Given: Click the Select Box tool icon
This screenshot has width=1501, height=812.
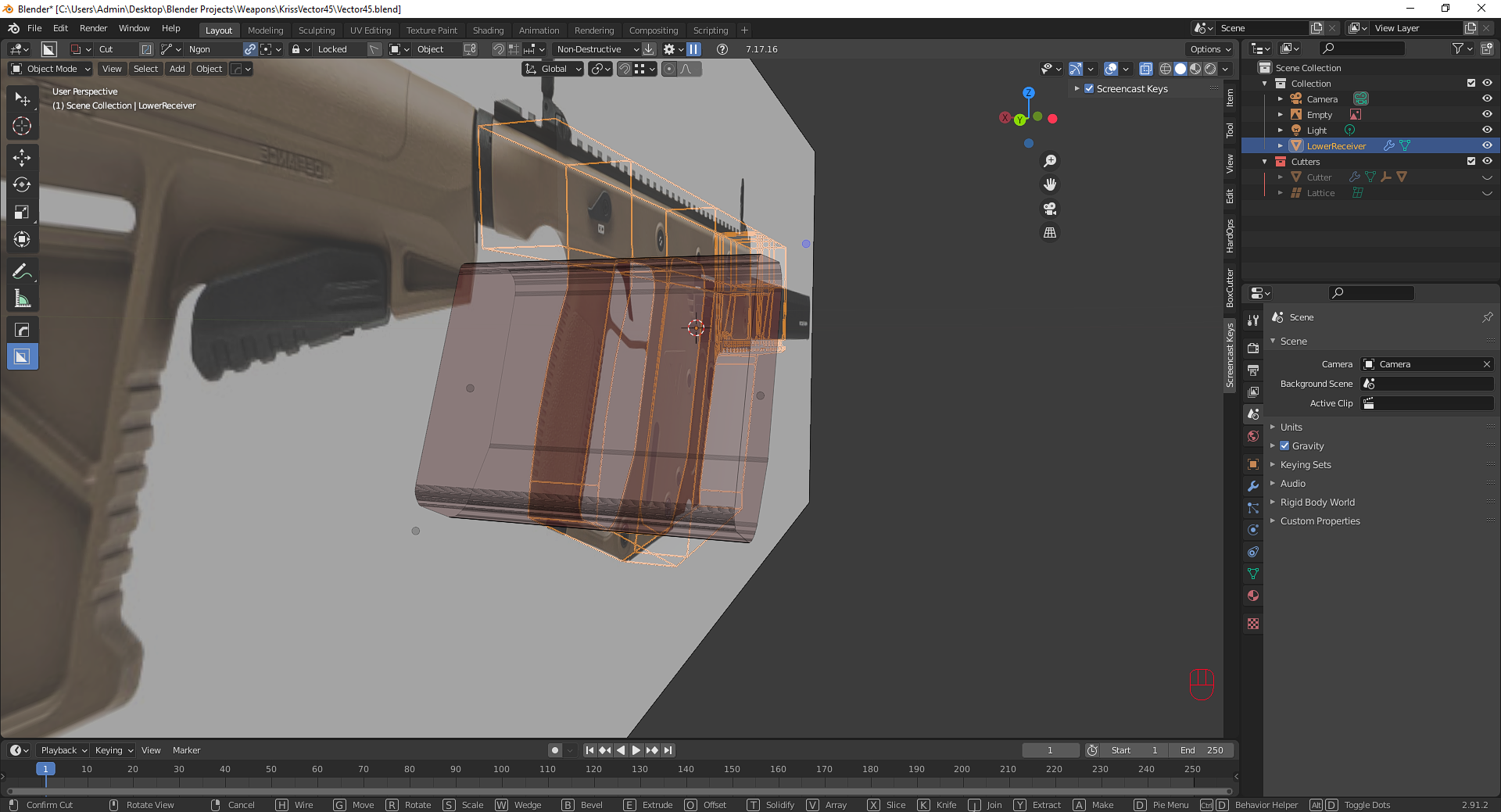Looking at the screenshot, I should point(22,99).
